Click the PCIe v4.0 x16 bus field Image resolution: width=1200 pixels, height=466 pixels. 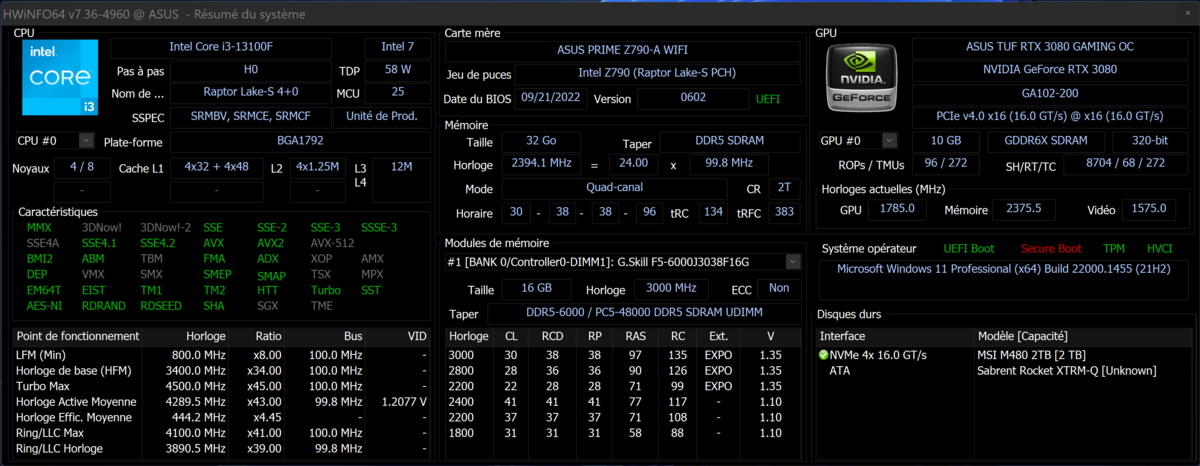tap(1050, 116)
